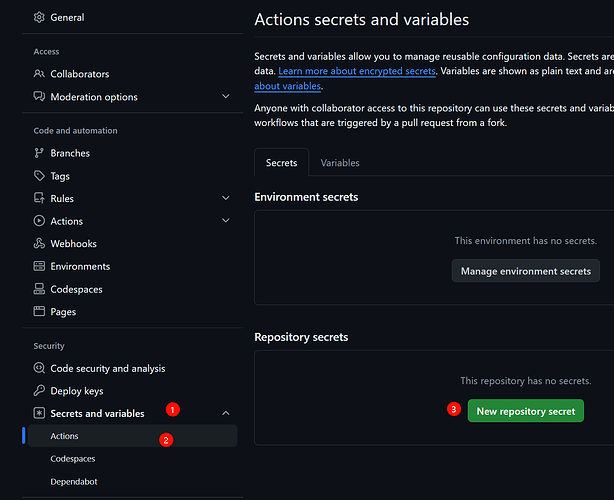Click the Branches git-branch icon

(39, 153)
